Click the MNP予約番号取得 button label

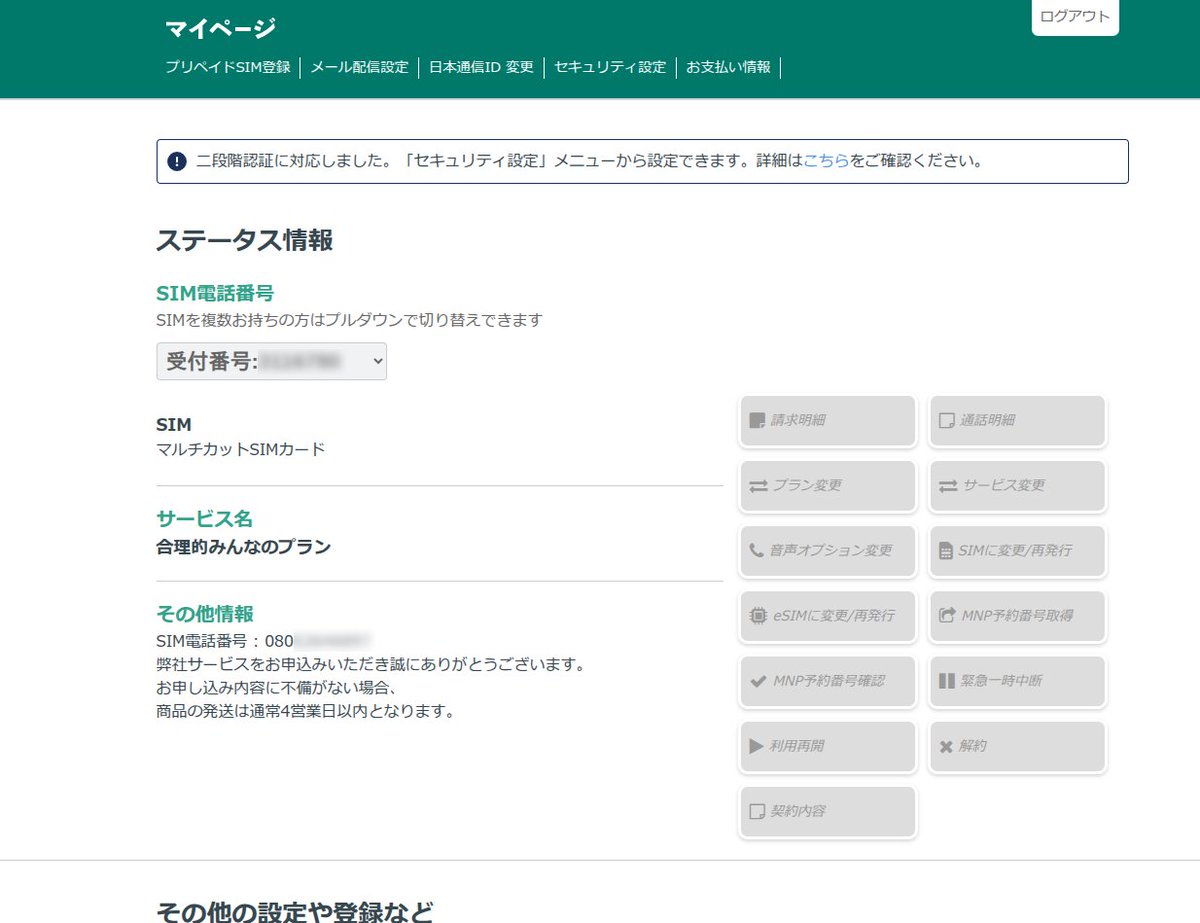[1017, 616]
